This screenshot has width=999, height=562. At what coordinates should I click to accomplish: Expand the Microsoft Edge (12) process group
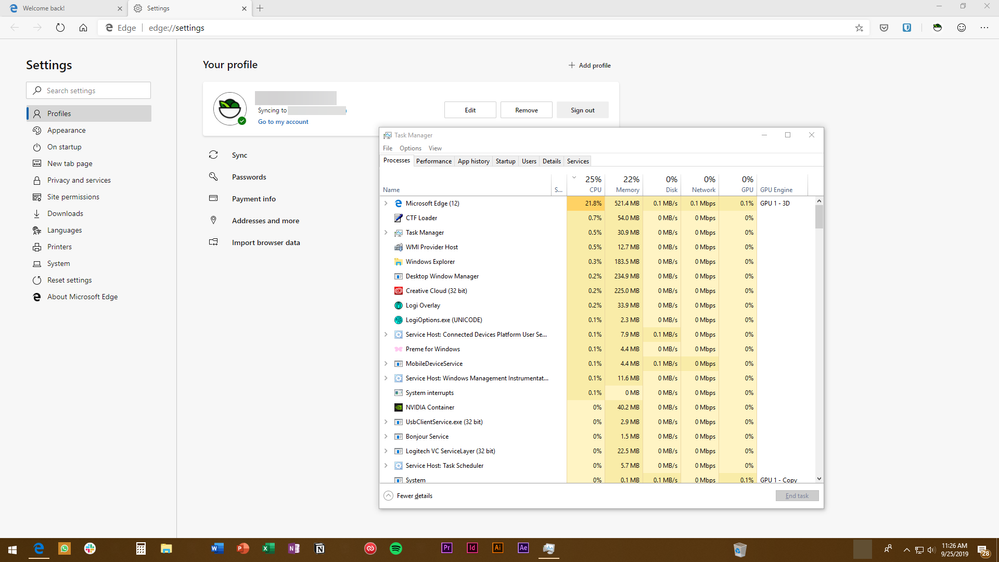385,203
